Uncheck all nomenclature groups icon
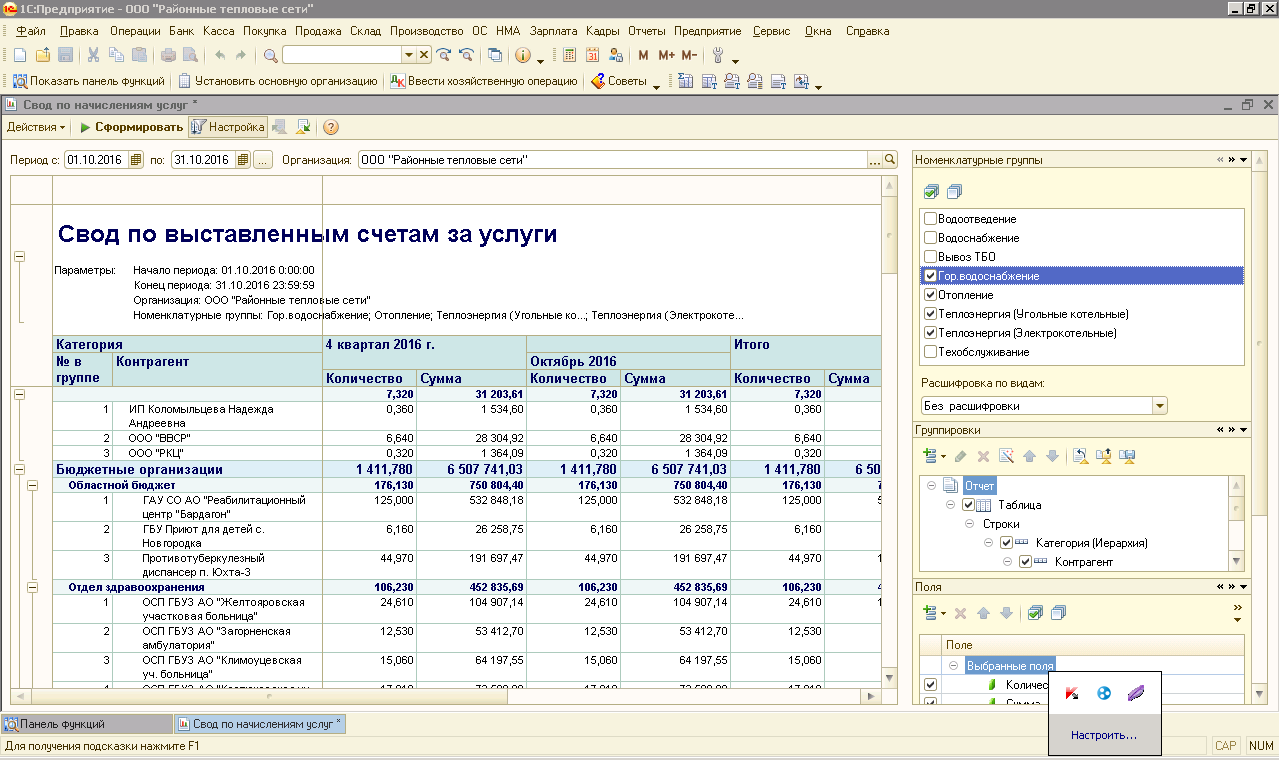1279x760 pixels. [x=954, y=191]
